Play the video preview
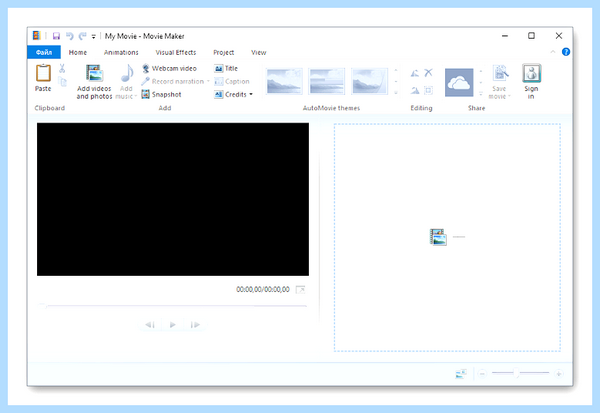This screenshot has height=413, width=600. (x=173, y=325)
